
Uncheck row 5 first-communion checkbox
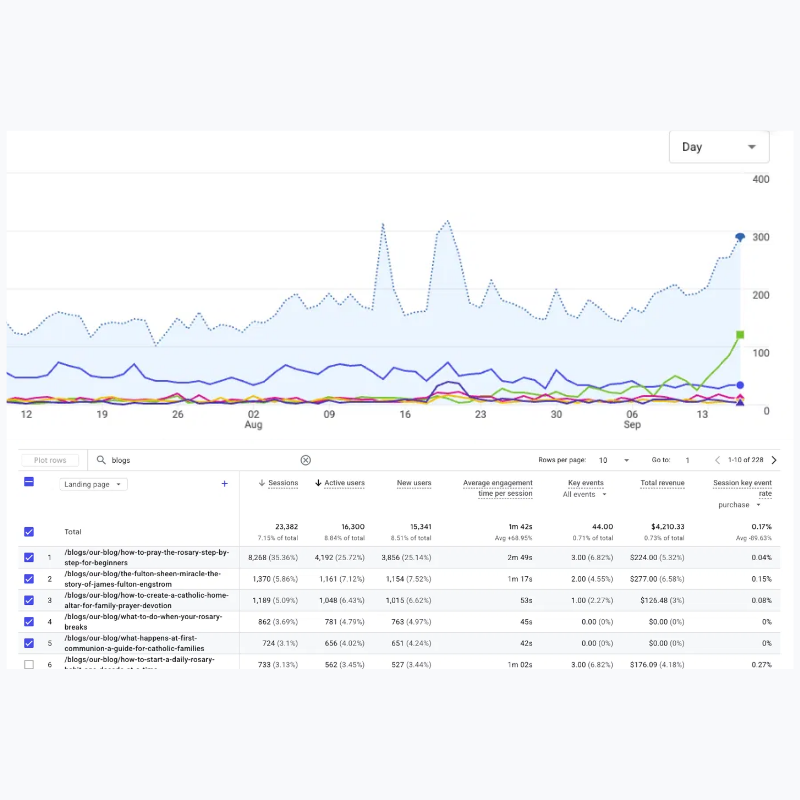point(29,643)
